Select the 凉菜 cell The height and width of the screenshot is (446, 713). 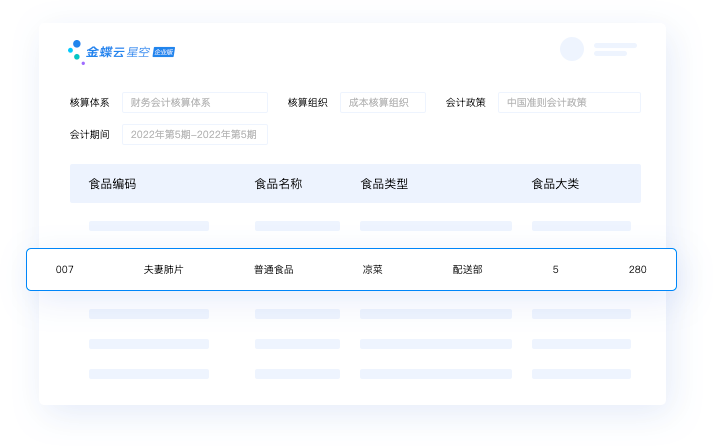(x=372, y=270)
